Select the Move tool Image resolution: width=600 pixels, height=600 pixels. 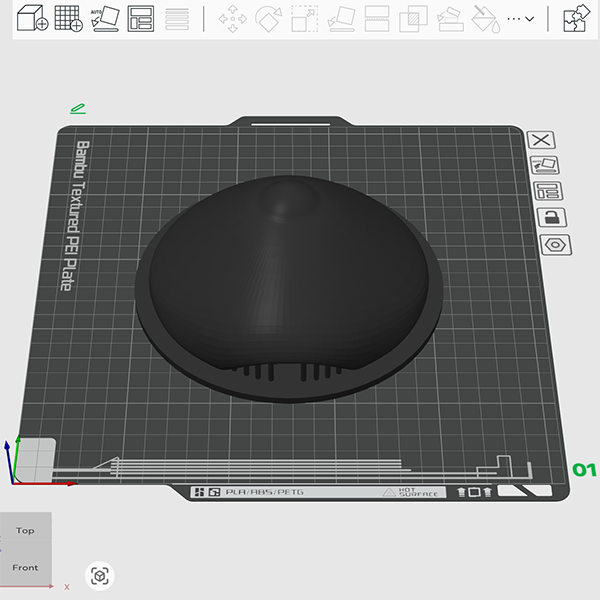click(x=233, y=19)
